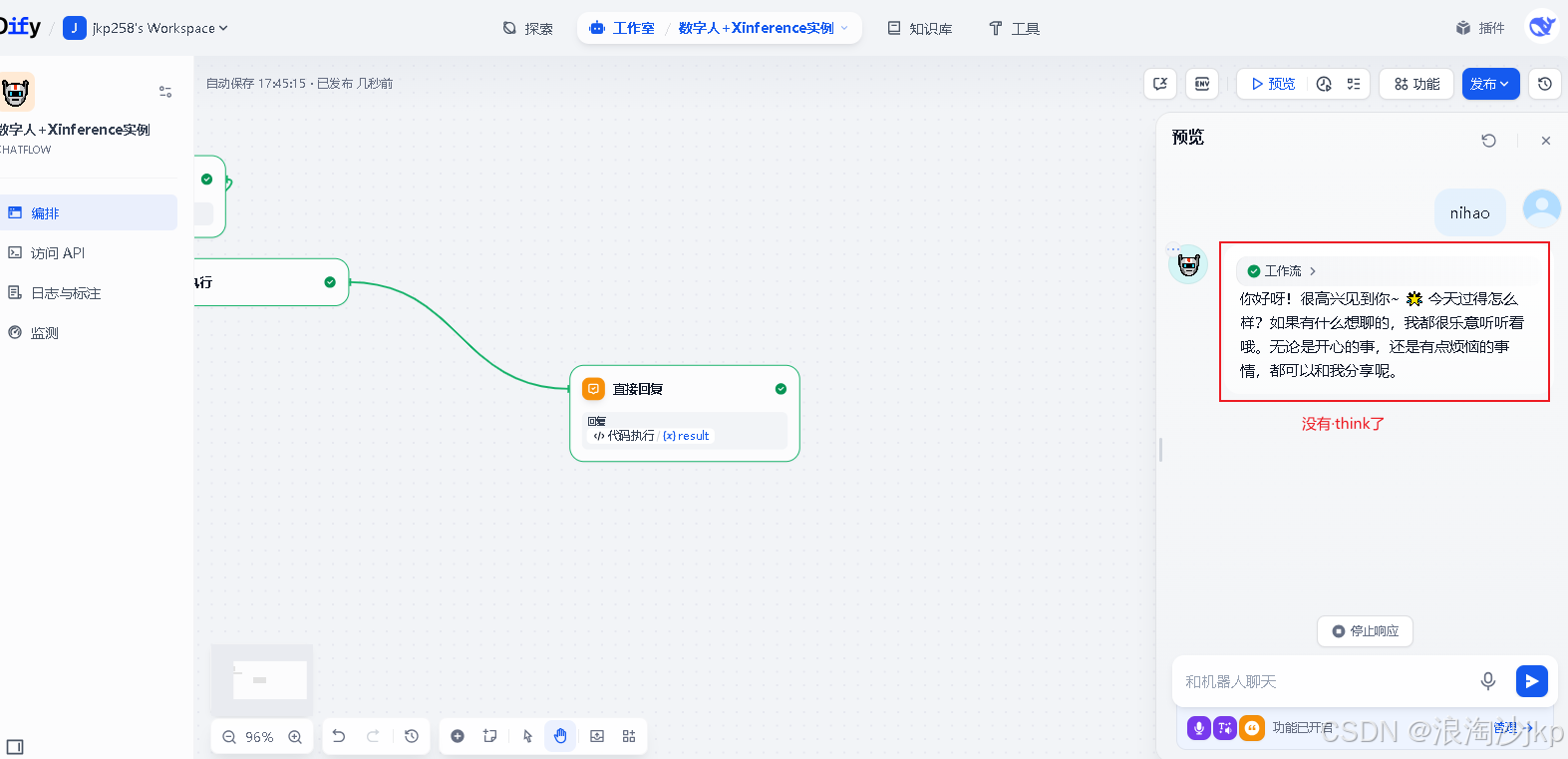Screen dimensions: 1568x759
Task: Open the checklist icon
Action: 1354,84
